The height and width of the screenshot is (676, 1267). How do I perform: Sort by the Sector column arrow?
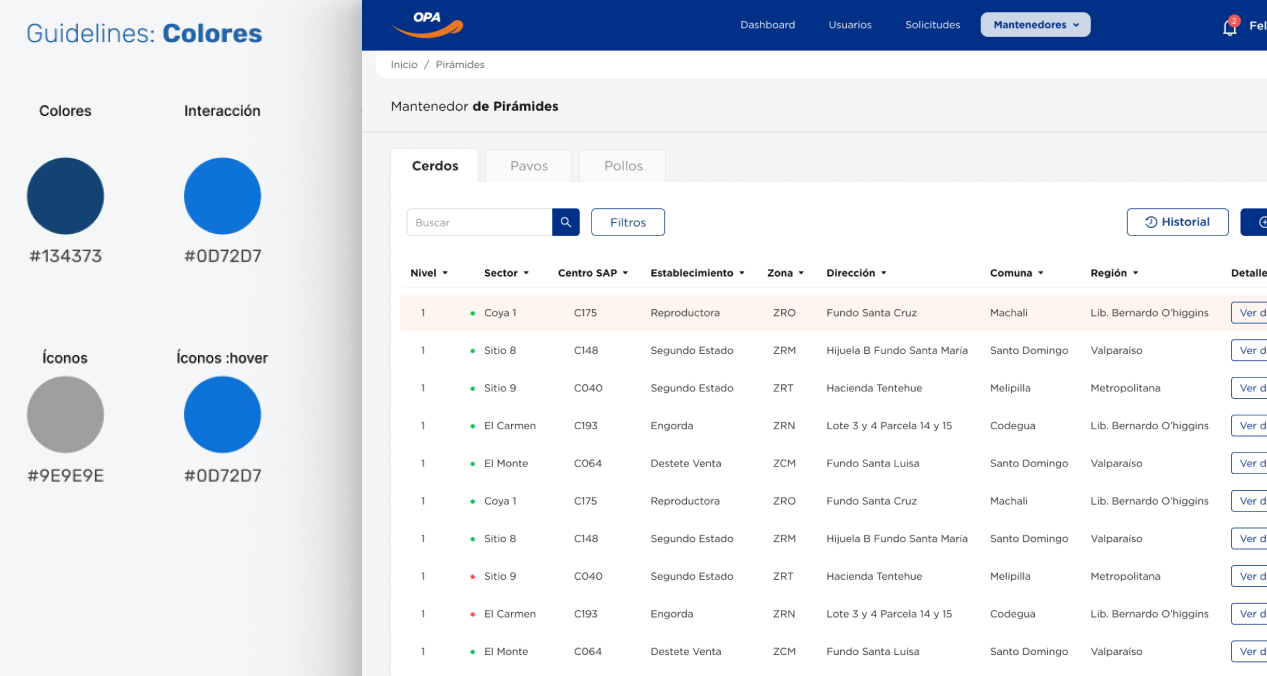526,273
